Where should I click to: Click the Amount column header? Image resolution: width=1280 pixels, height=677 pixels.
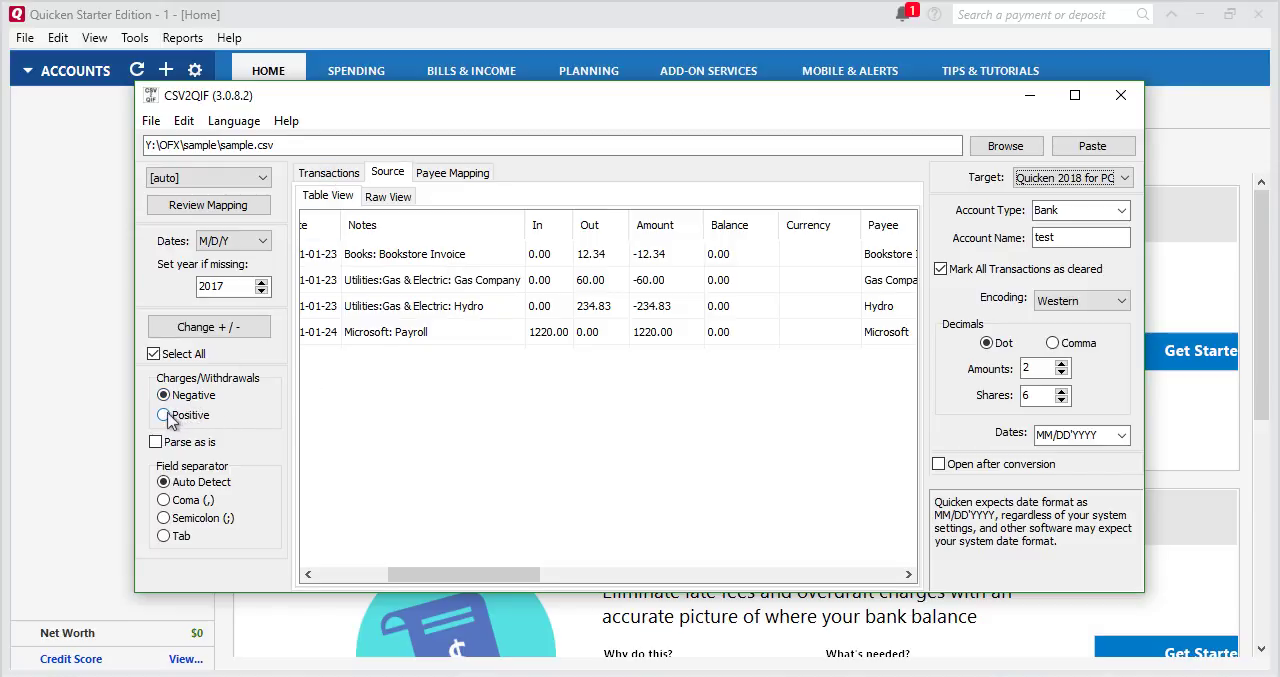655,225
